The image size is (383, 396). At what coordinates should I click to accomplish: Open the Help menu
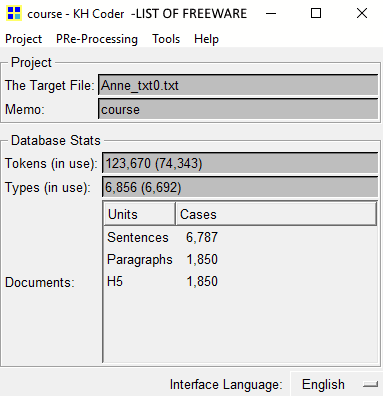coord(206,39)
